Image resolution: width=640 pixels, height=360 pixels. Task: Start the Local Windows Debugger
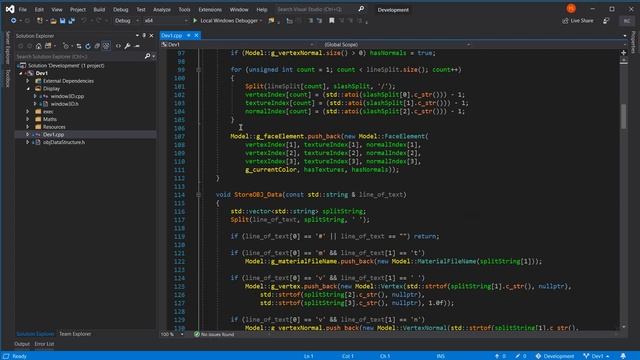[227, 20]
